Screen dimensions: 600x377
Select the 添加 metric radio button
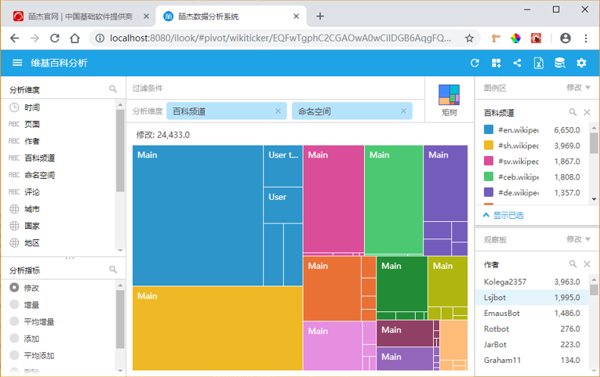click(15, 338)
